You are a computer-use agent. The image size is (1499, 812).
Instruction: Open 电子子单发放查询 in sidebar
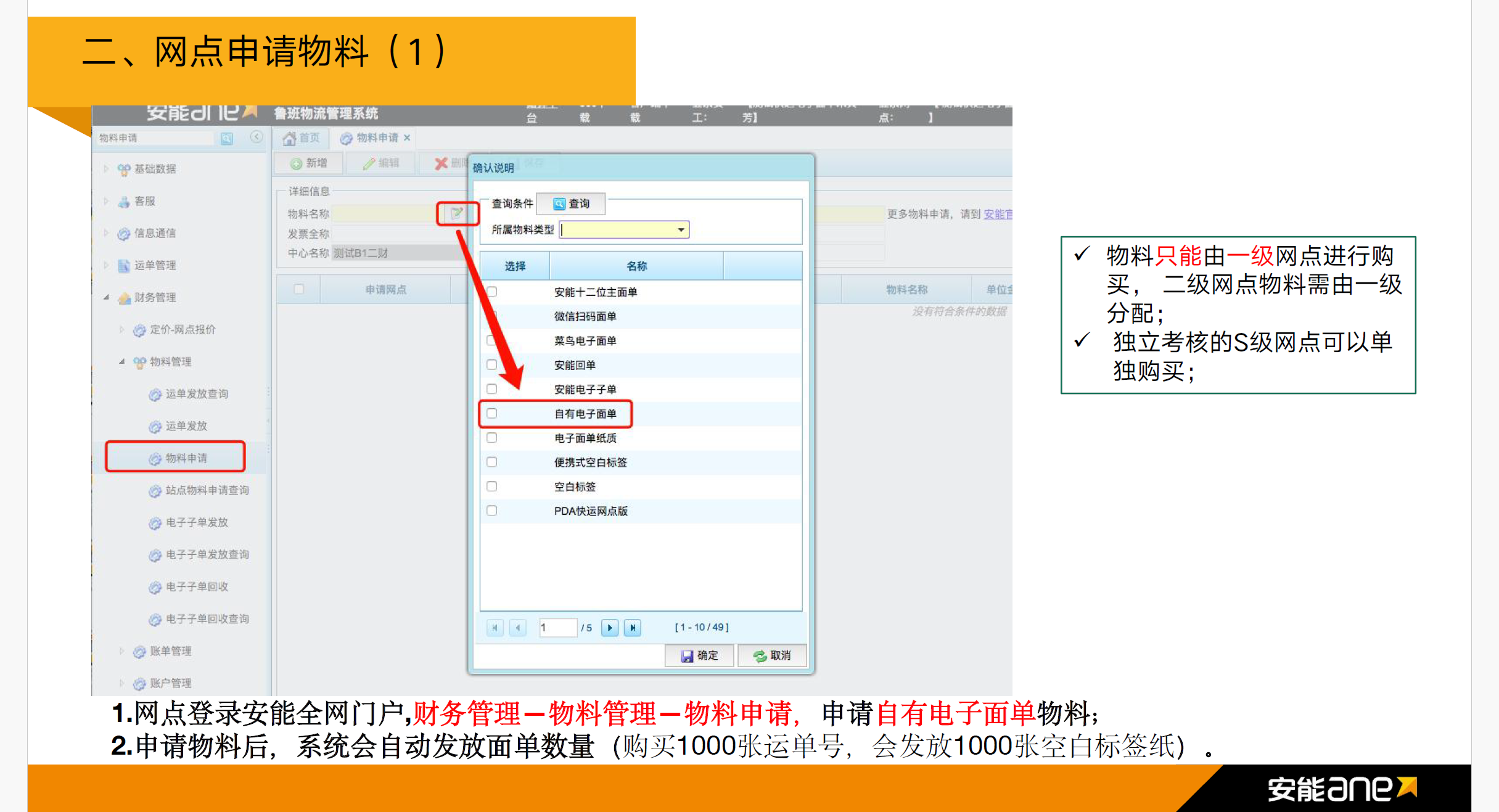(x=207, y=554)
